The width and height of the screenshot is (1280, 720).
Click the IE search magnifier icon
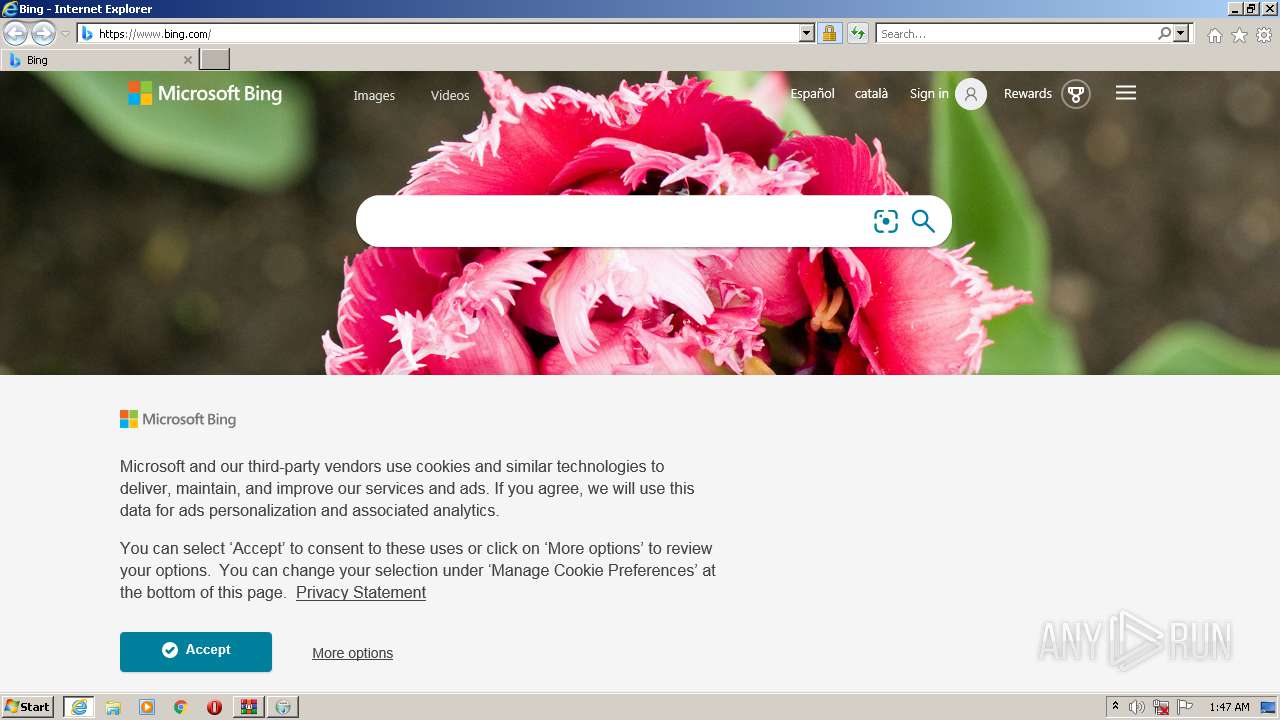[1164, 34]
